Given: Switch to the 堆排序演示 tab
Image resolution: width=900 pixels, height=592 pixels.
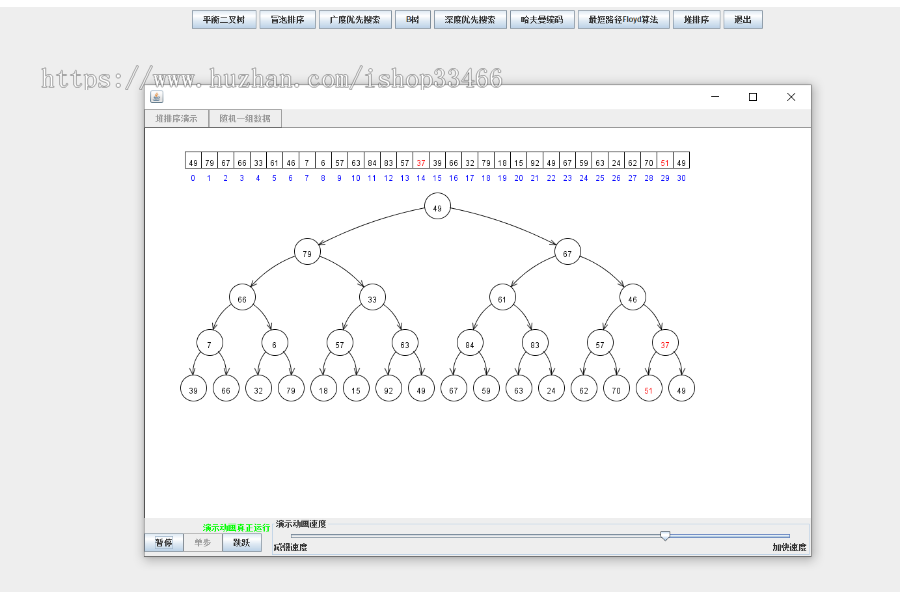Looking at the screenshot, I should (180, 118).
